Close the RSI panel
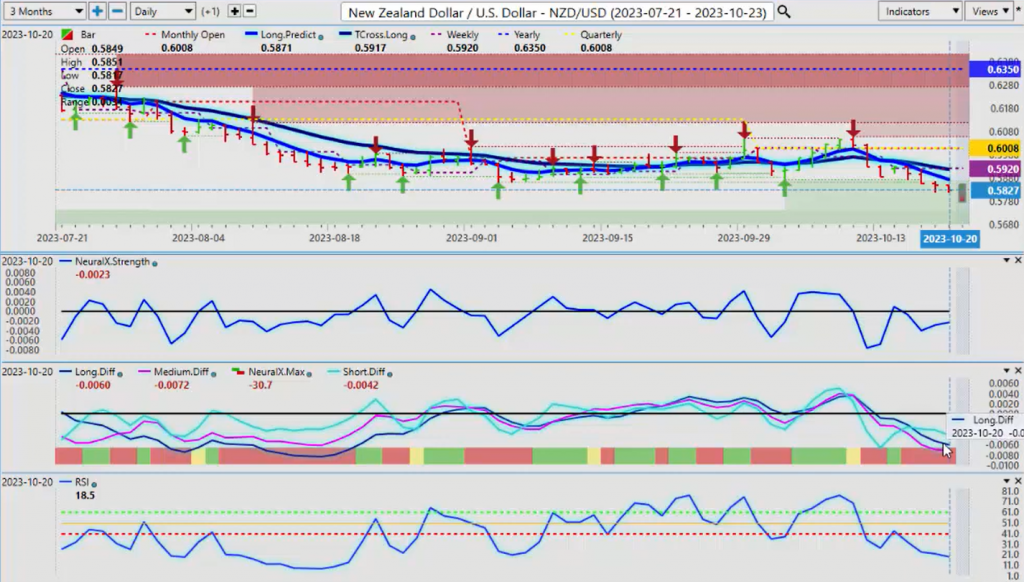The height and width of the screenshot is (582, 1024). pyautogui.click(x=1017, y=481)
